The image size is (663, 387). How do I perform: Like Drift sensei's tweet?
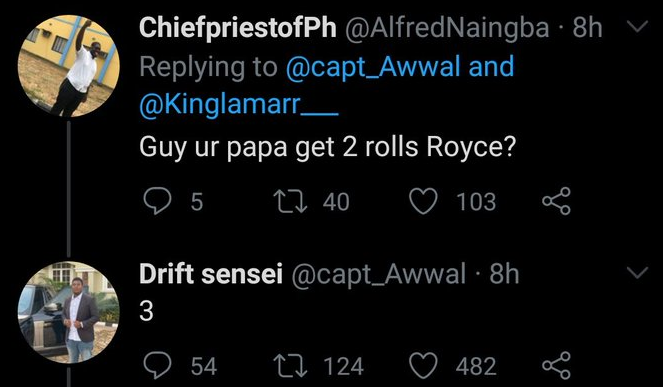pyautogui.click(x=423, y=365)
